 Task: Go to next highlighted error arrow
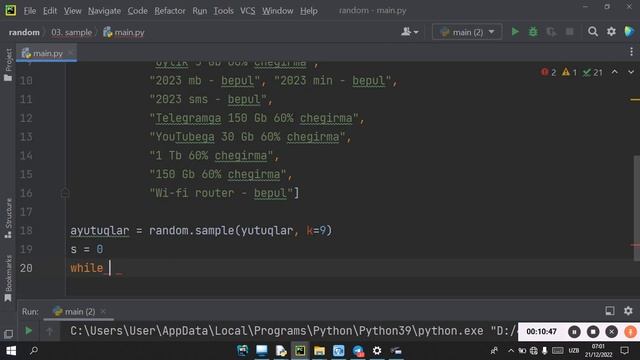coord(631,72)
